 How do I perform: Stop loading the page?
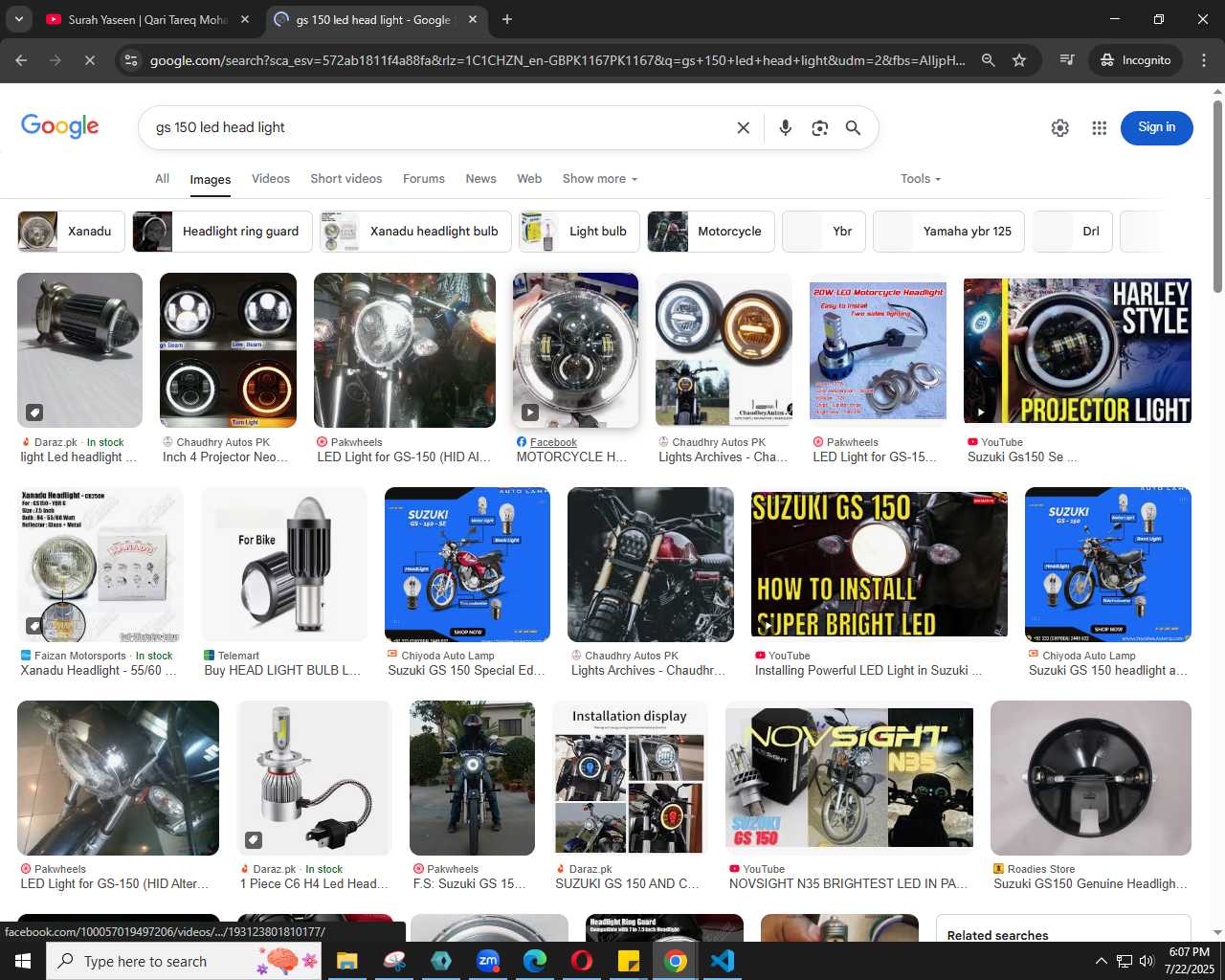click(89, 60)
